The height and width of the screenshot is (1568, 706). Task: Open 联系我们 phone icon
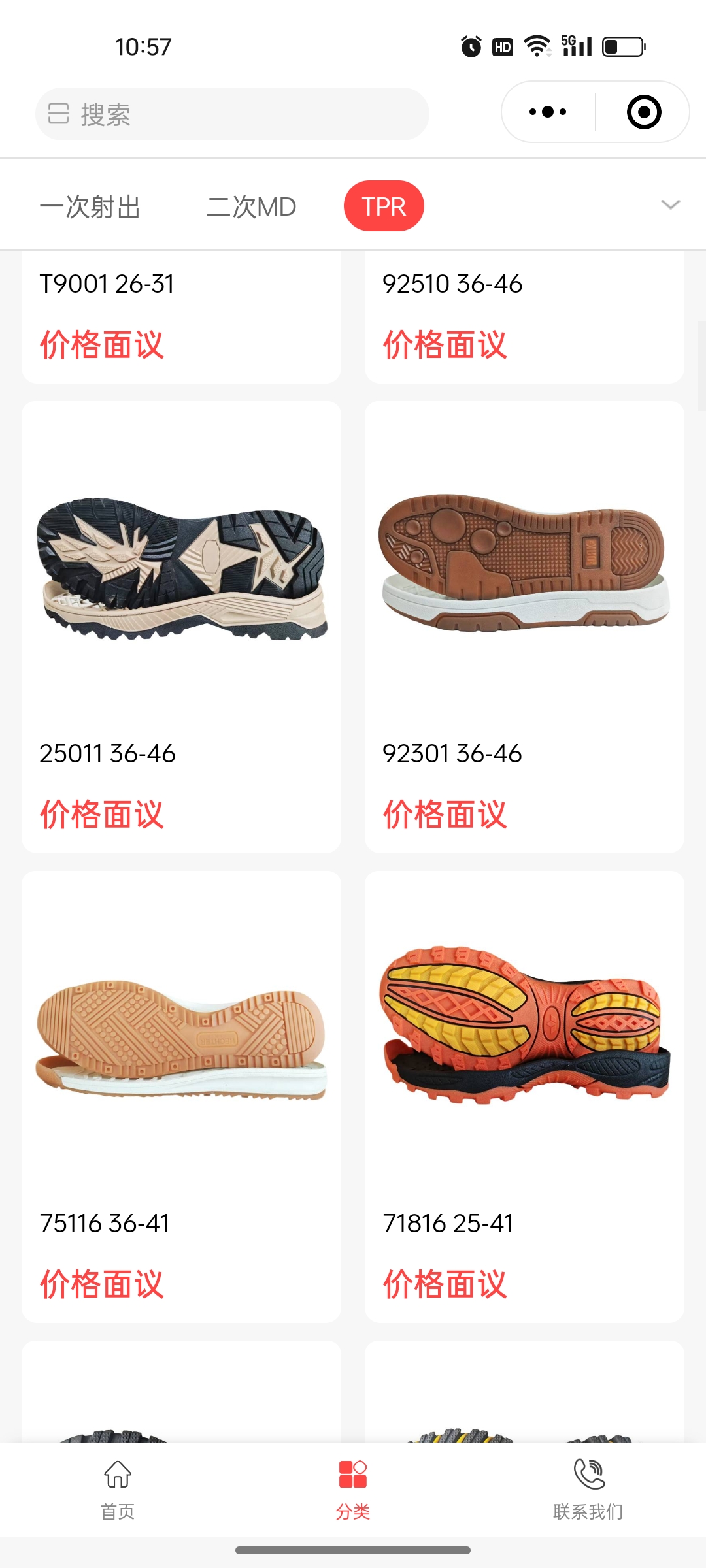pyautogui.click(x=589, y=1475)
